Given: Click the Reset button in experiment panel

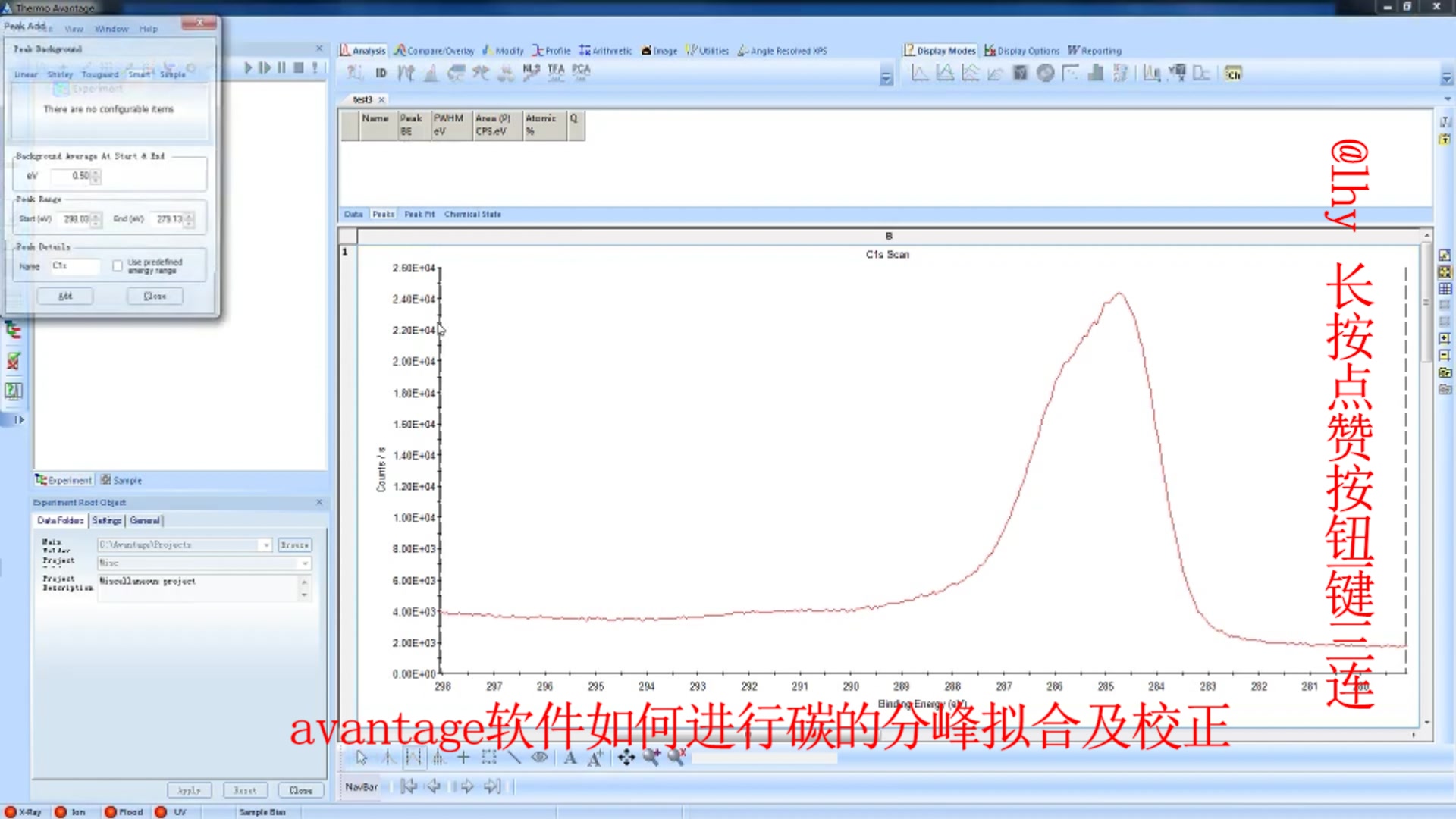Looking at the screenshot, I should (x=245, y=790).
